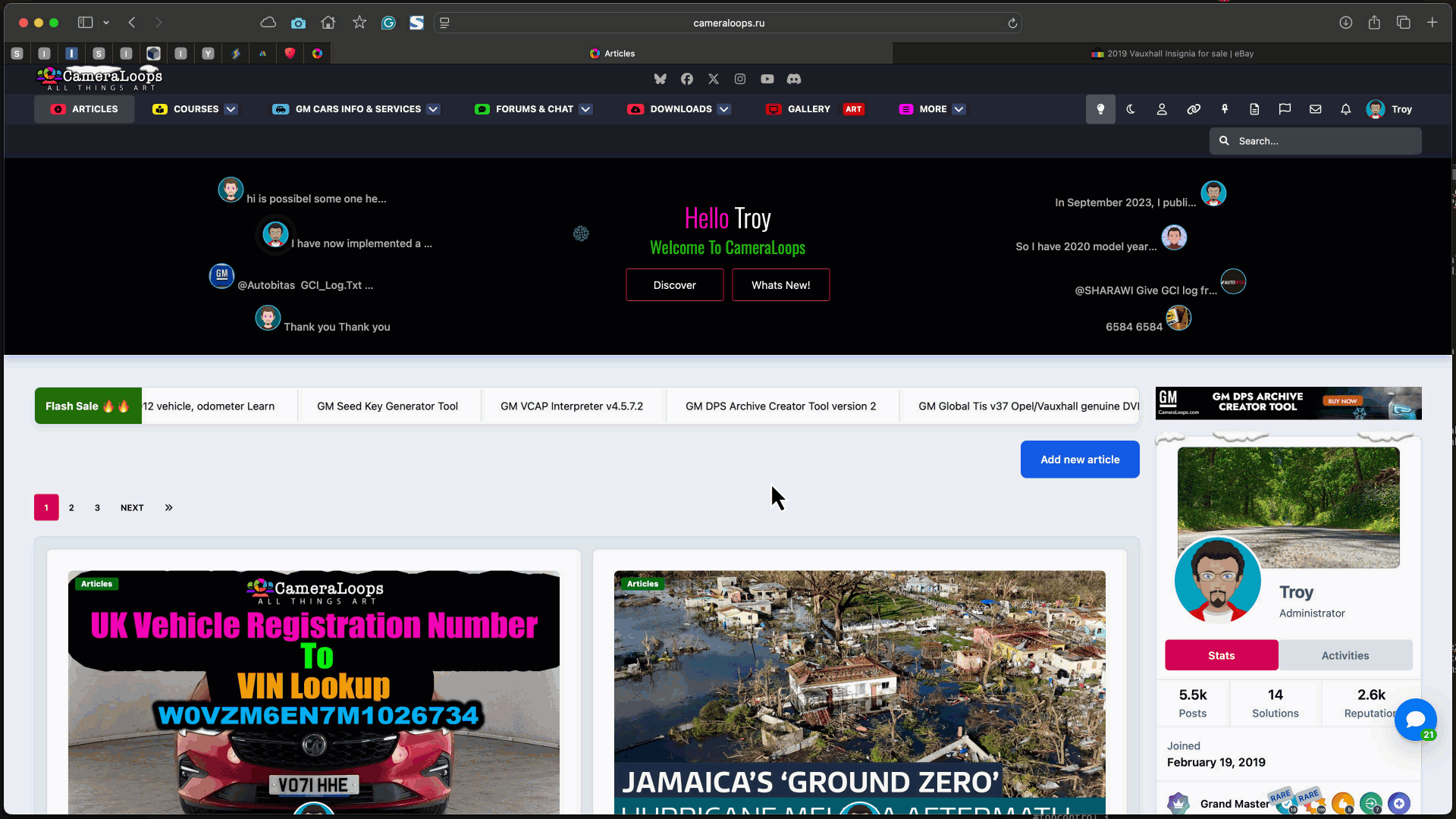Click the Add new article button

[x=1080, y=460]
